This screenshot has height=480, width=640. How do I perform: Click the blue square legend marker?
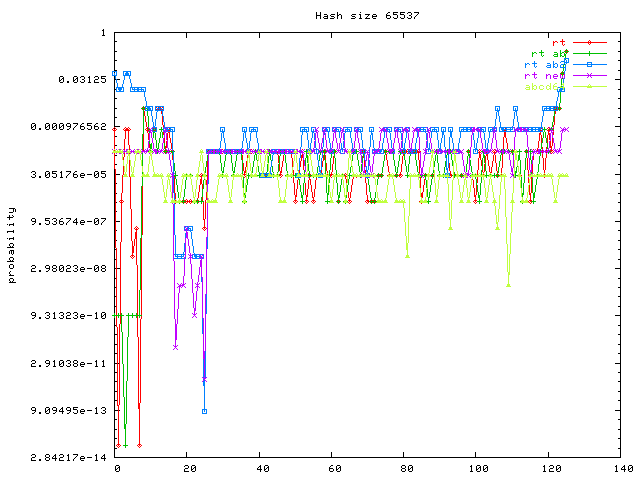coord(590,64)
